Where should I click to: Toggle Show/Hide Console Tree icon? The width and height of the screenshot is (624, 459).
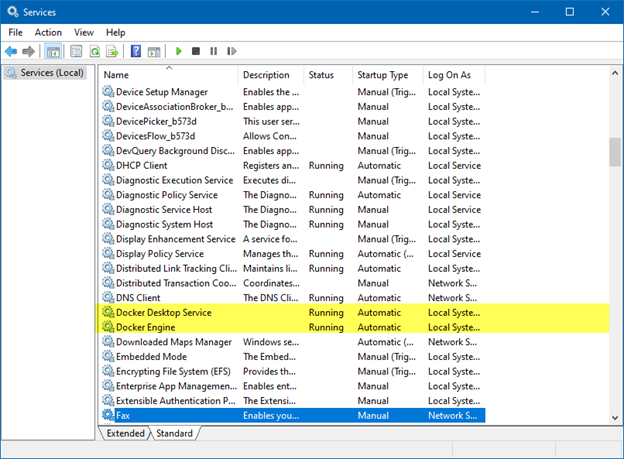tap(53, 51)
